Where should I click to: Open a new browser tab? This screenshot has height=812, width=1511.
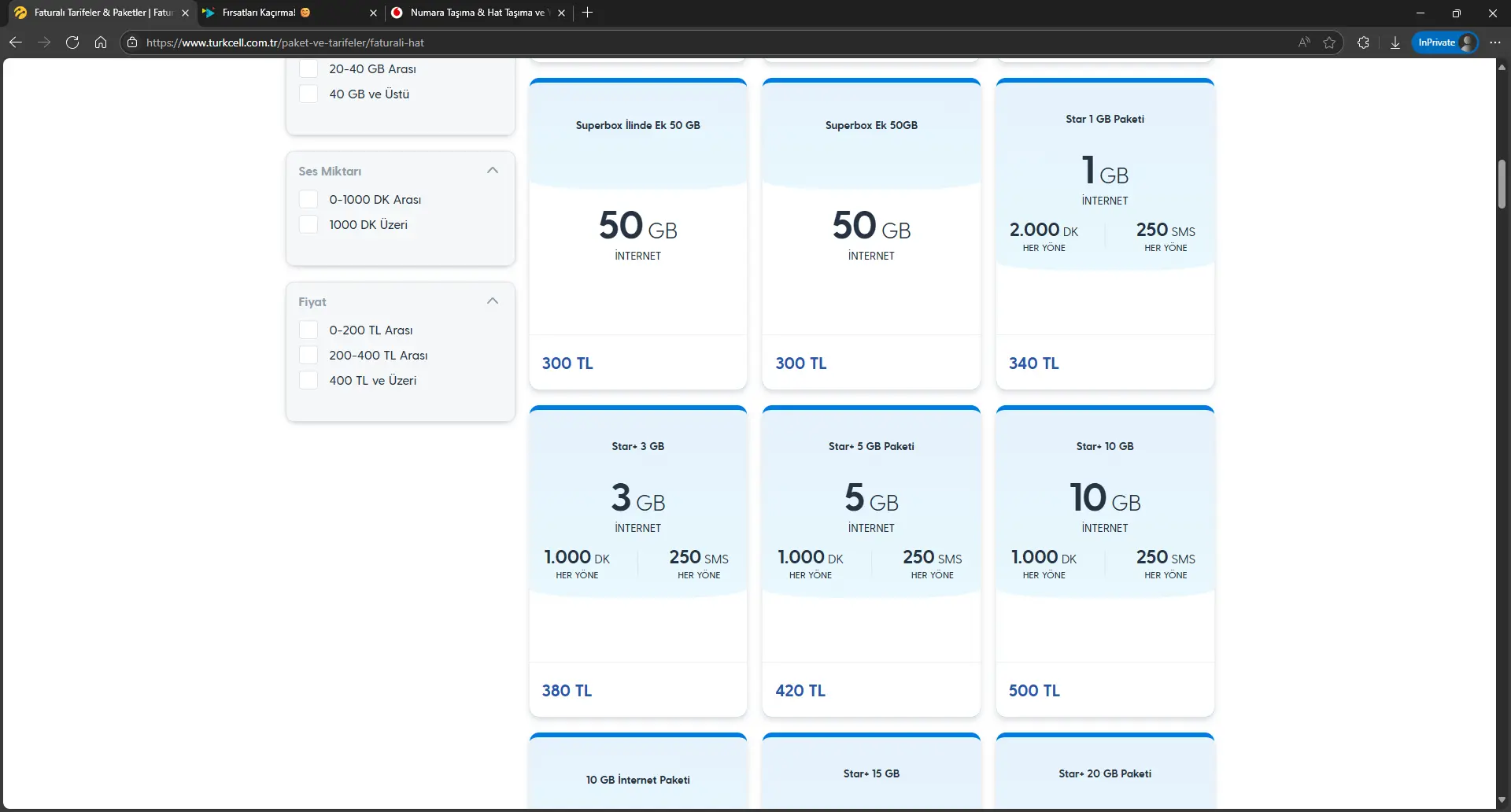[x=587, y=13]
